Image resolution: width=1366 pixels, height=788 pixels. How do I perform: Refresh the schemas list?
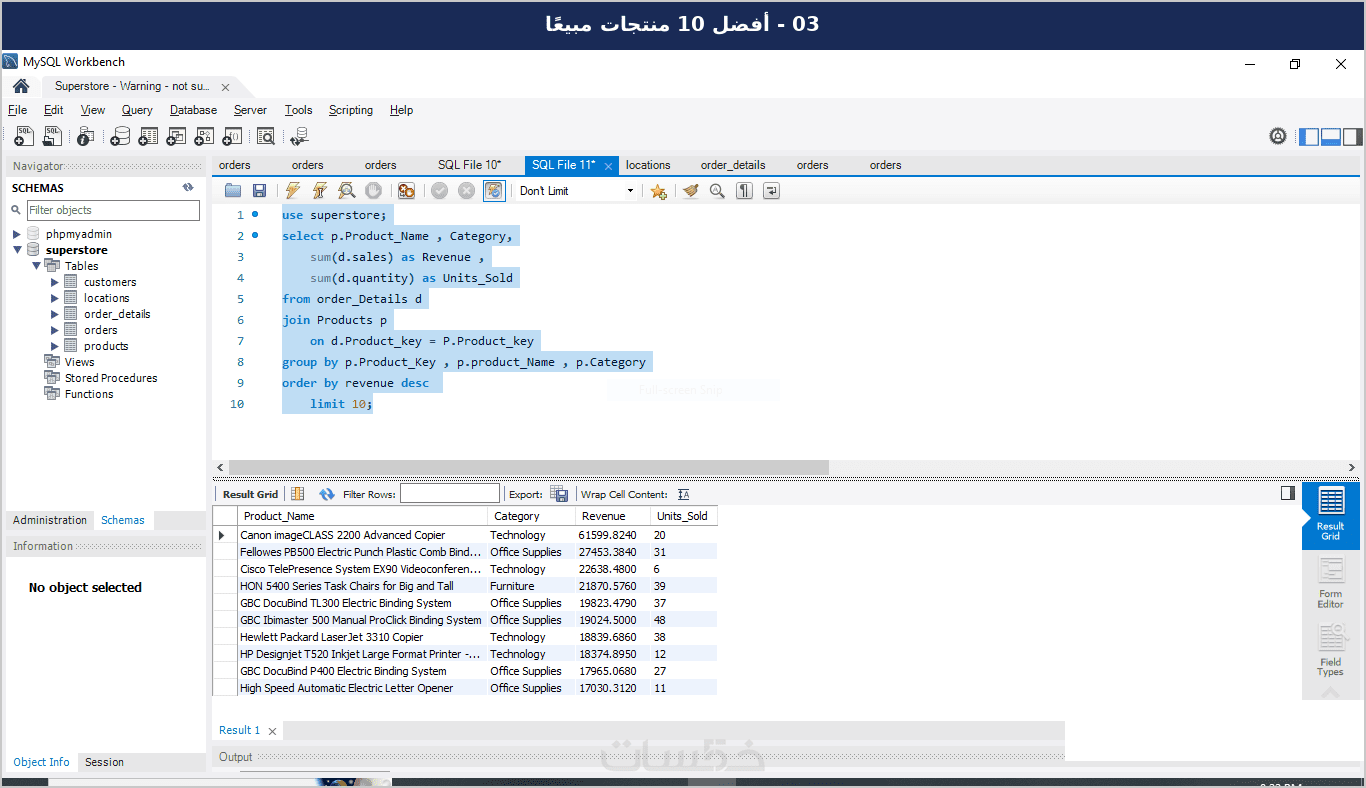click(188, 187)
